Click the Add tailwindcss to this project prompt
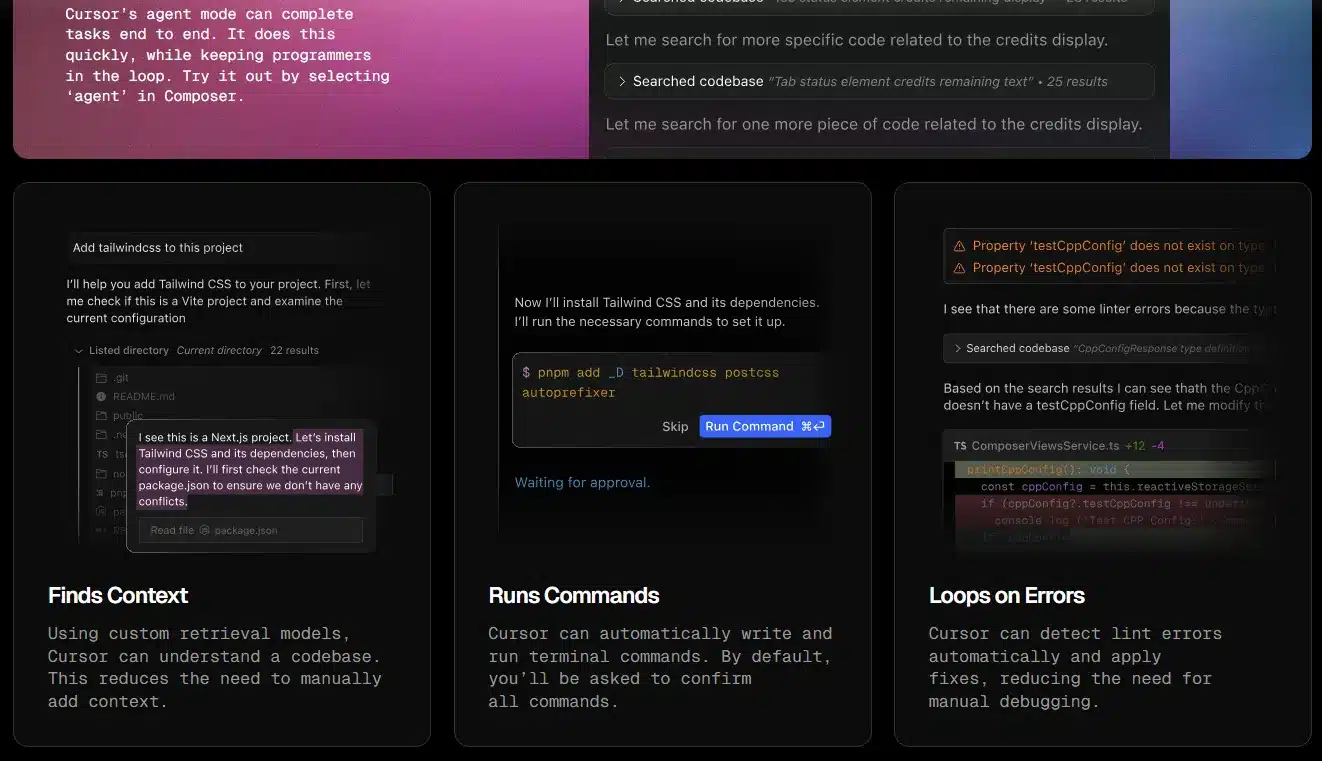 pos(158,248)
